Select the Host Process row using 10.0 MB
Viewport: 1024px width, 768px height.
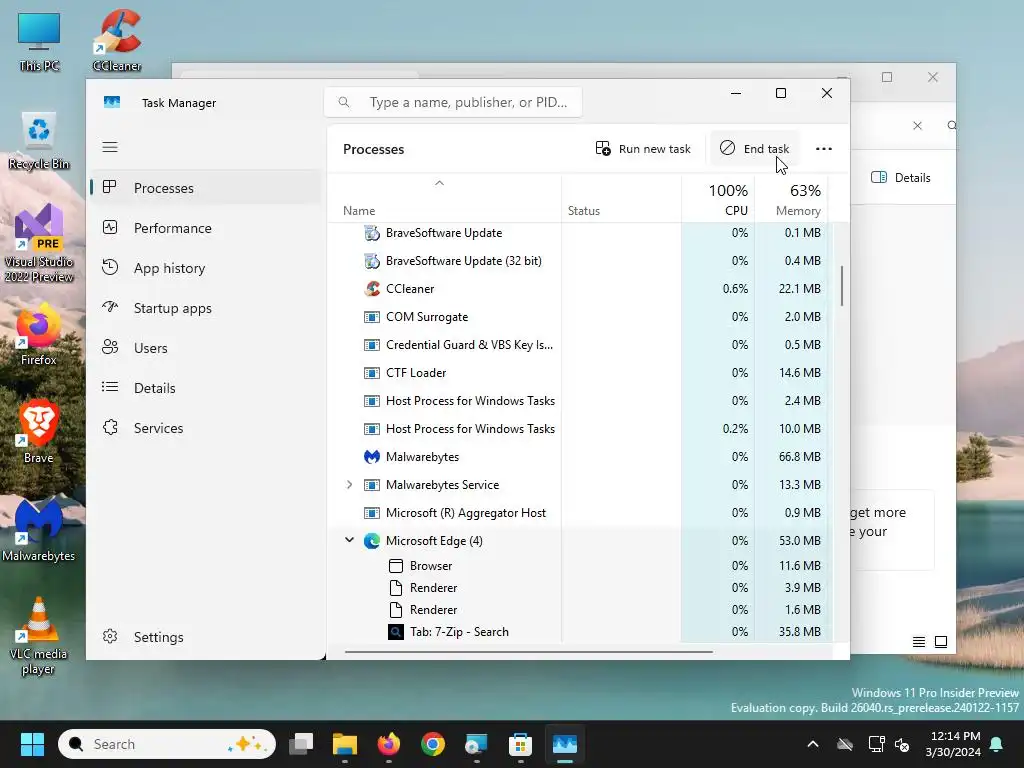(578, 429)
